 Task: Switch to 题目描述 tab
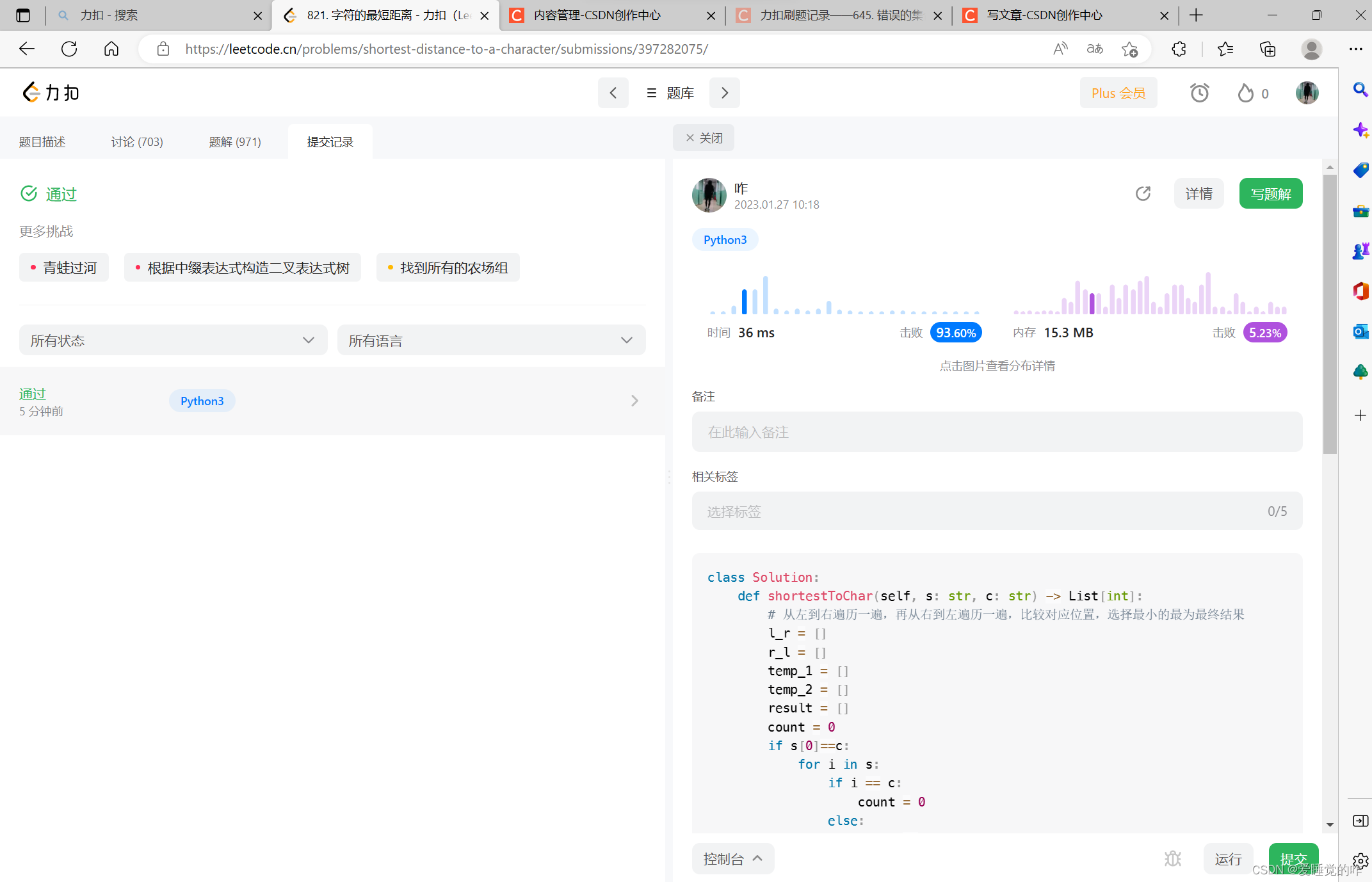pos(42,141)
